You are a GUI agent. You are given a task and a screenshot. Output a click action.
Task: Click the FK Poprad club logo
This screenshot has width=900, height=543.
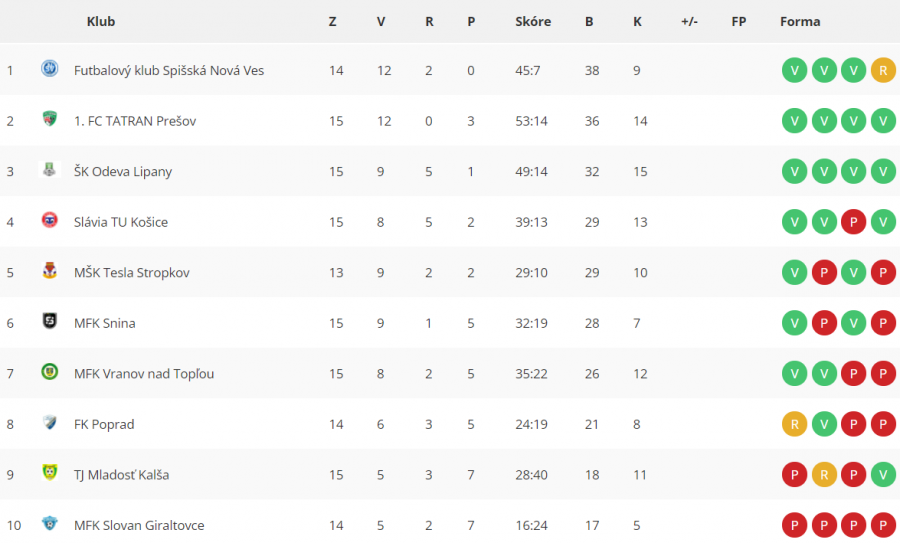pyautogui.click(x=50, y=422)
